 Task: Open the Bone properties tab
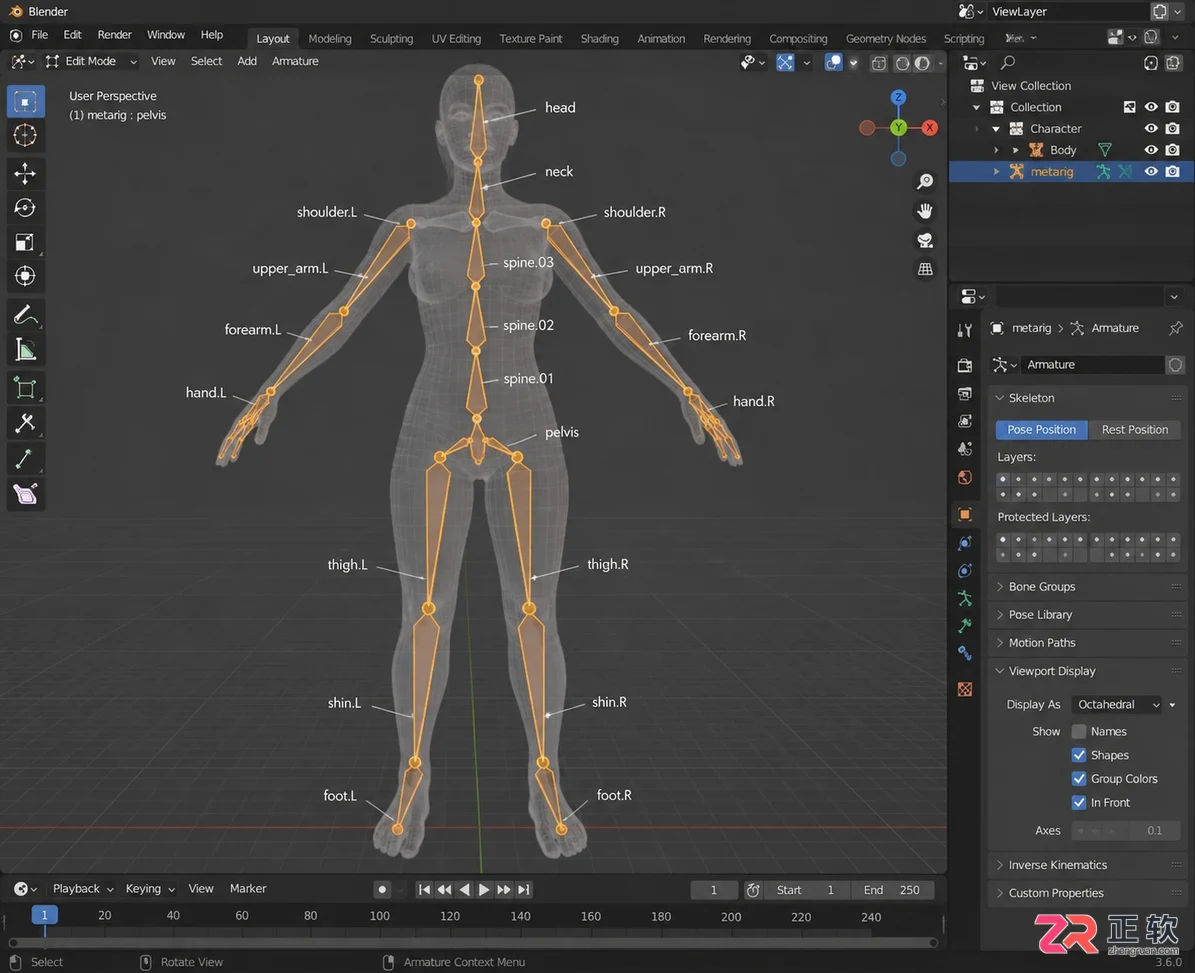[965, 626]
